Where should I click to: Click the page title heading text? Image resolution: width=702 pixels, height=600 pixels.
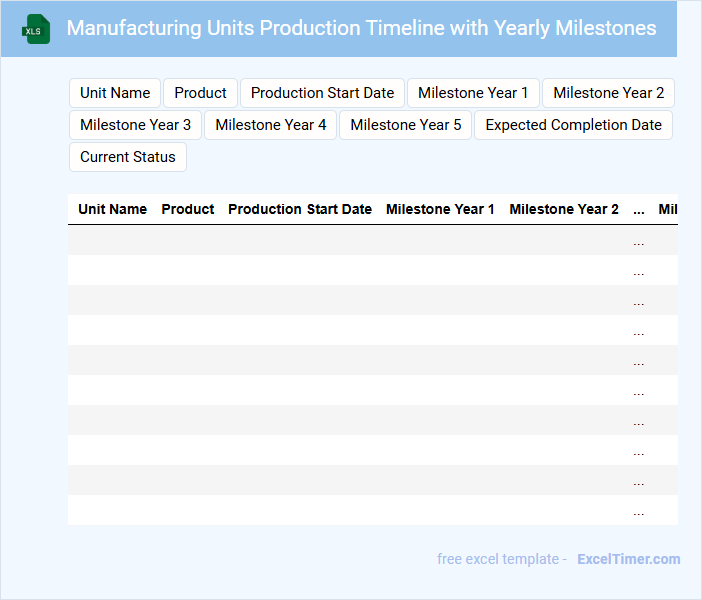click(x=361, y=28)
